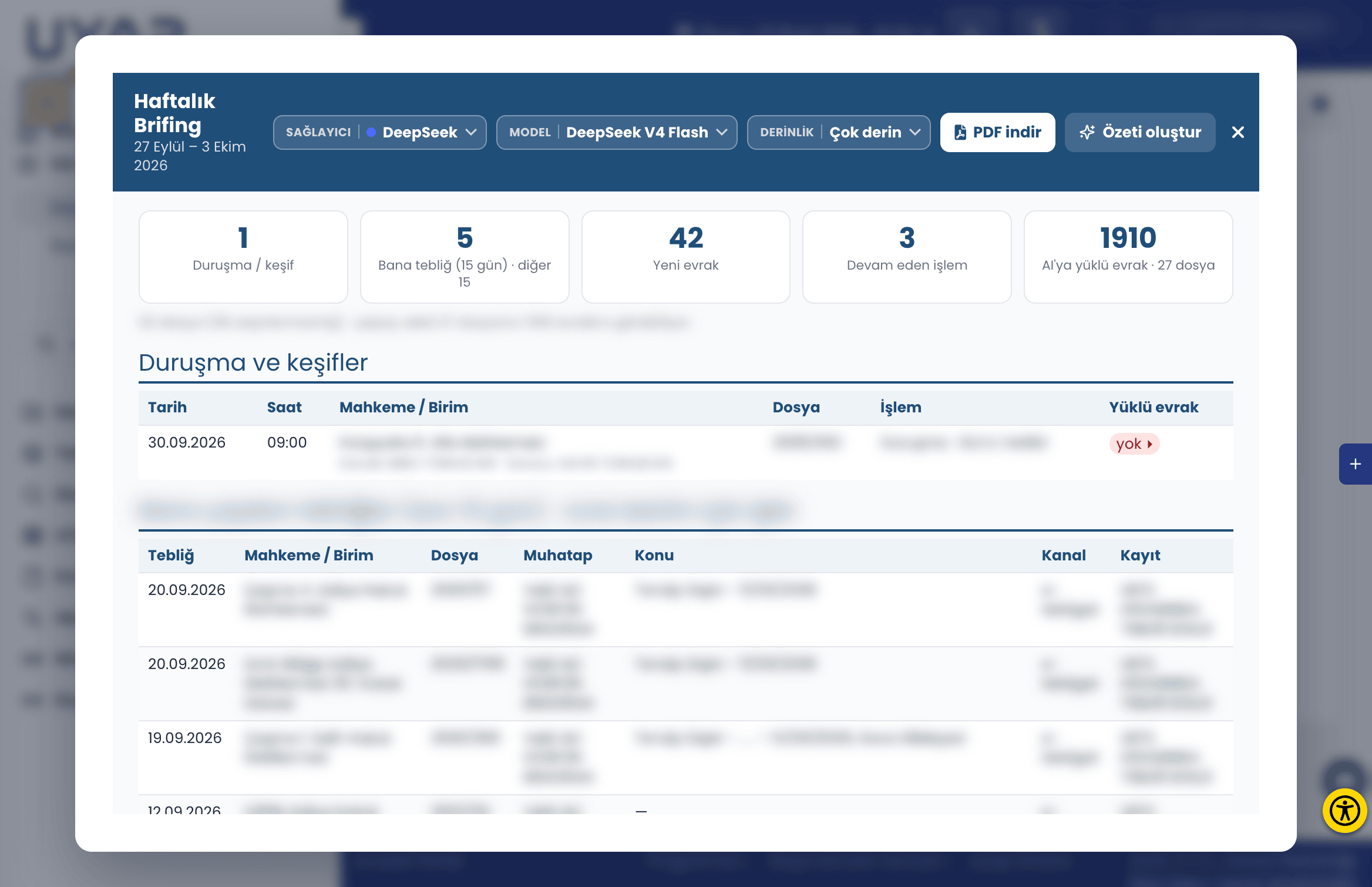Click the Konu column header
The image size is (1372, 887).
click(654, 555)
